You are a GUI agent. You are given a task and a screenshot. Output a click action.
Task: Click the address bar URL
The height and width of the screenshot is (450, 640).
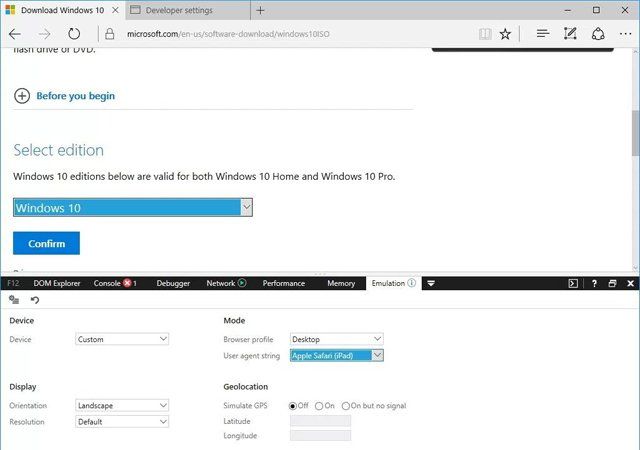[228, 34]
